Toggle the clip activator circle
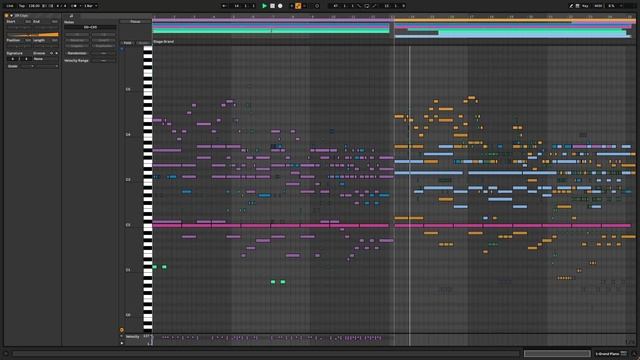Image resolution: width=640 pixels, height=360 pixels. (6, 16)
